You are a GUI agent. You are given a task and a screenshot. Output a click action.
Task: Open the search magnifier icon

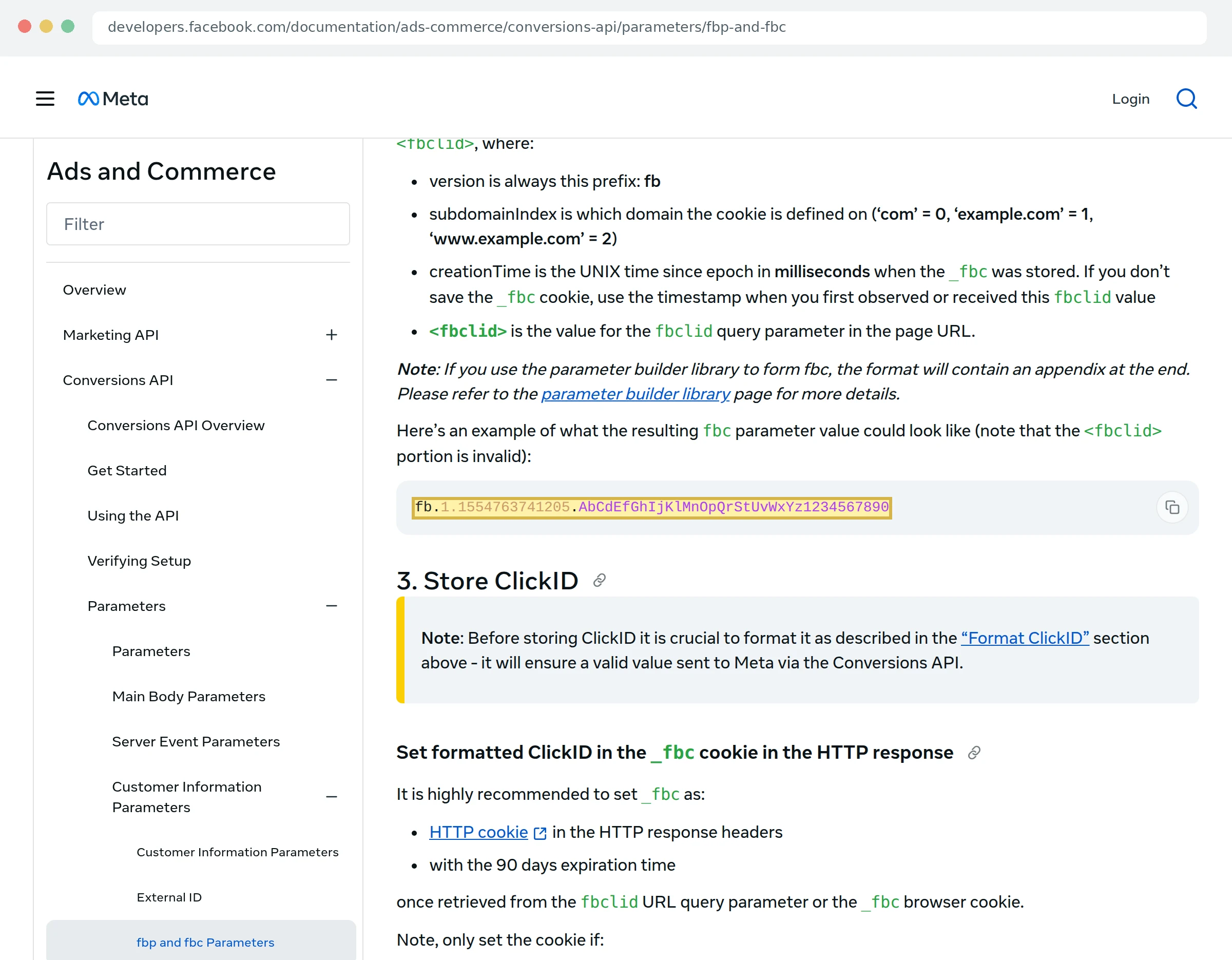click(x=1186, y=99)
